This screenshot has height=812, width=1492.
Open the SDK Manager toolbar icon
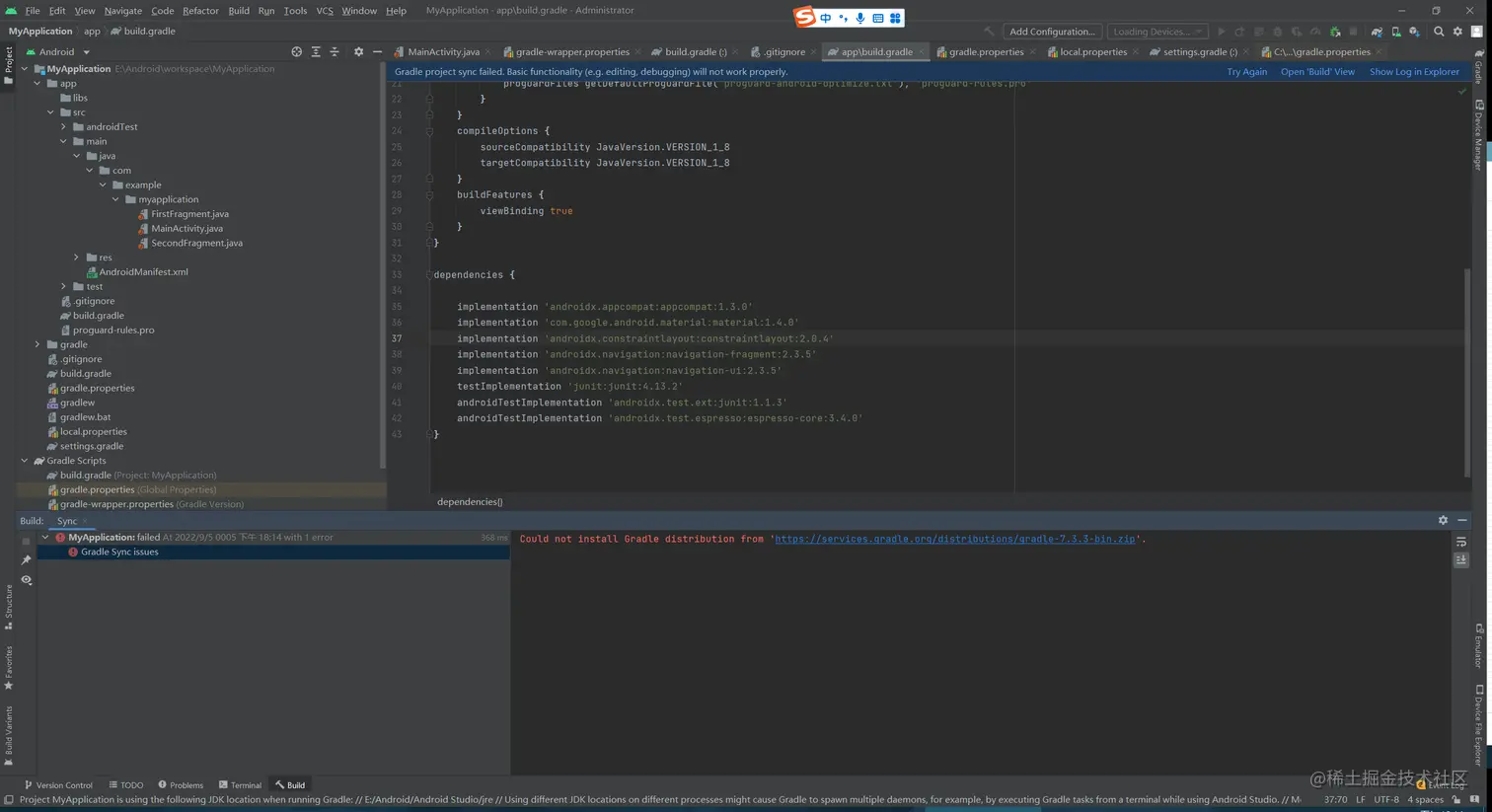pos(1414,32)
